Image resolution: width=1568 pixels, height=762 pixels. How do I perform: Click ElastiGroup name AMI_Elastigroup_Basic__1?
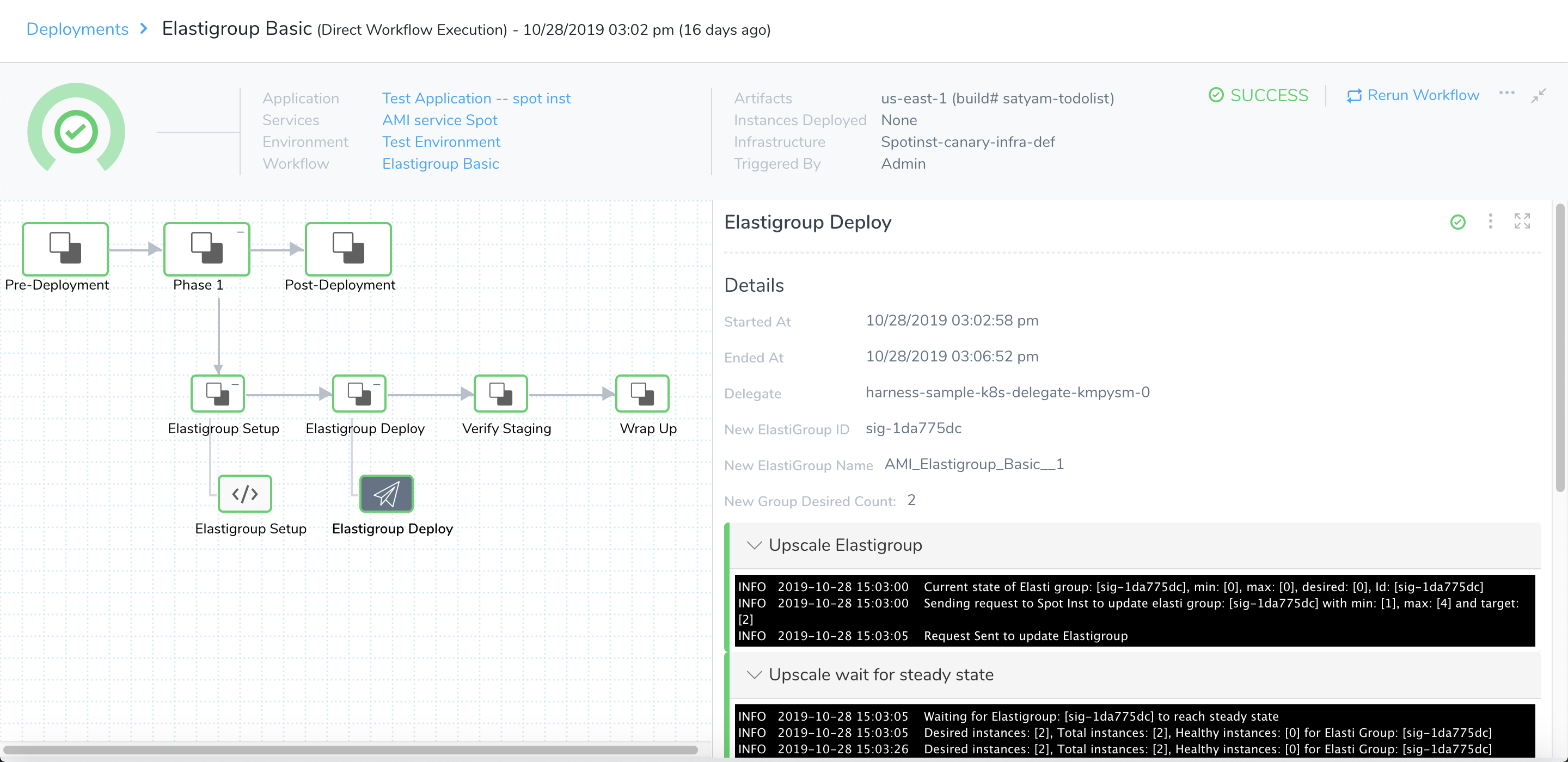click(x=974, y=464)
